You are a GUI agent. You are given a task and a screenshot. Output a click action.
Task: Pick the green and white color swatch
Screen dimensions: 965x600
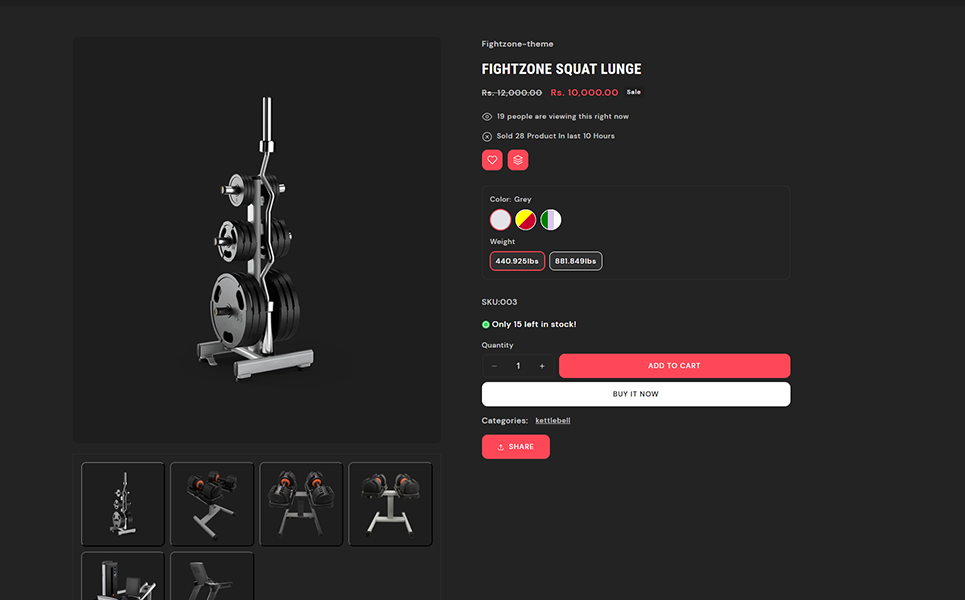[x=551, y=220]
